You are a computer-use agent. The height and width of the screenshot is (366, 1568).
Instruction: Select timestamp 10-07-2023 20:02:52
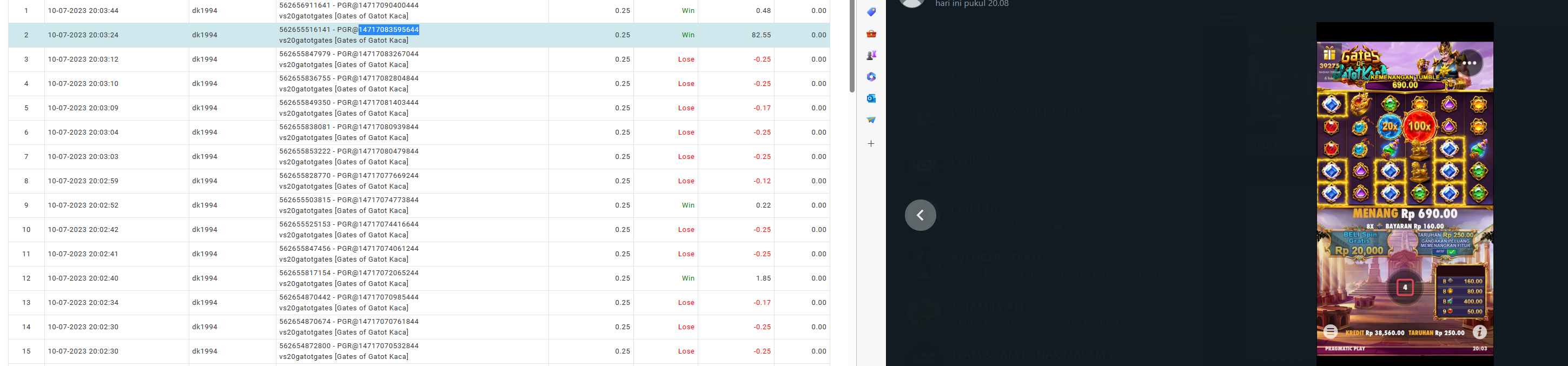pos(83,205)
